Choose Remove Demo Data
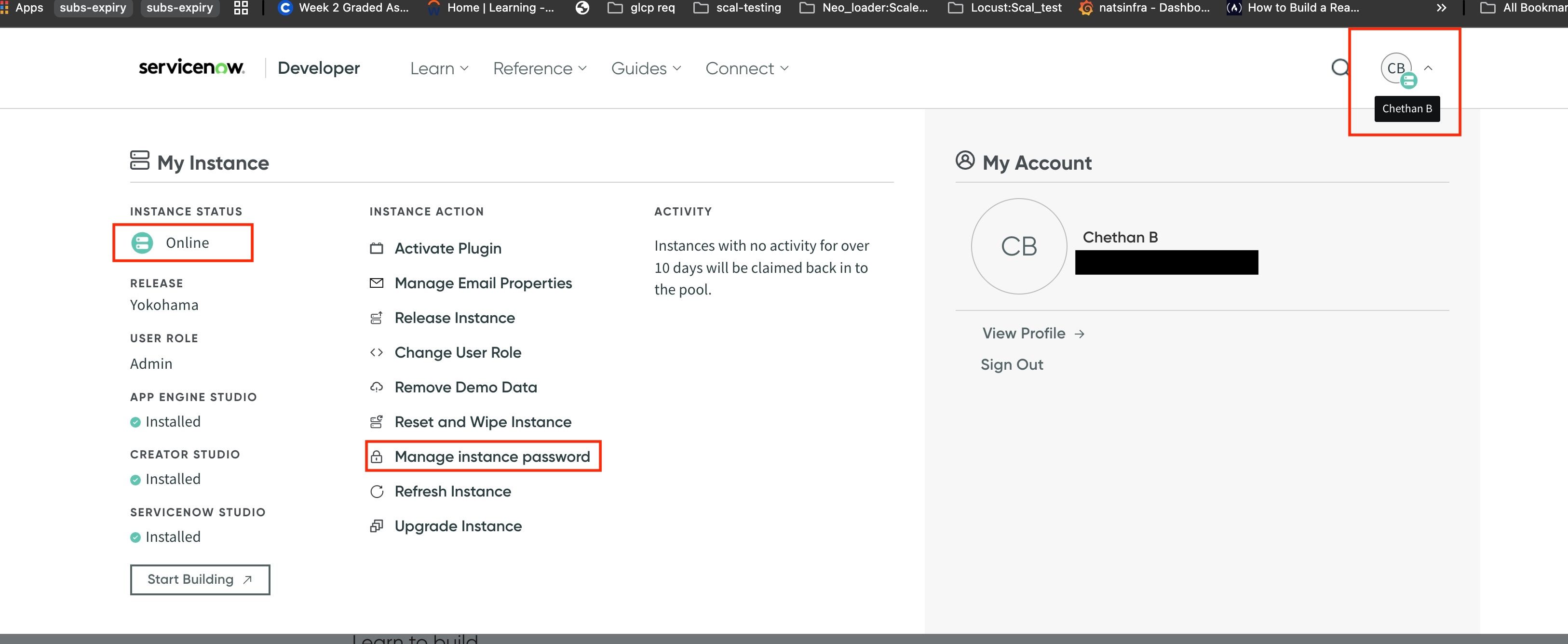1568x644 pixels. click(x=466, y=387)
